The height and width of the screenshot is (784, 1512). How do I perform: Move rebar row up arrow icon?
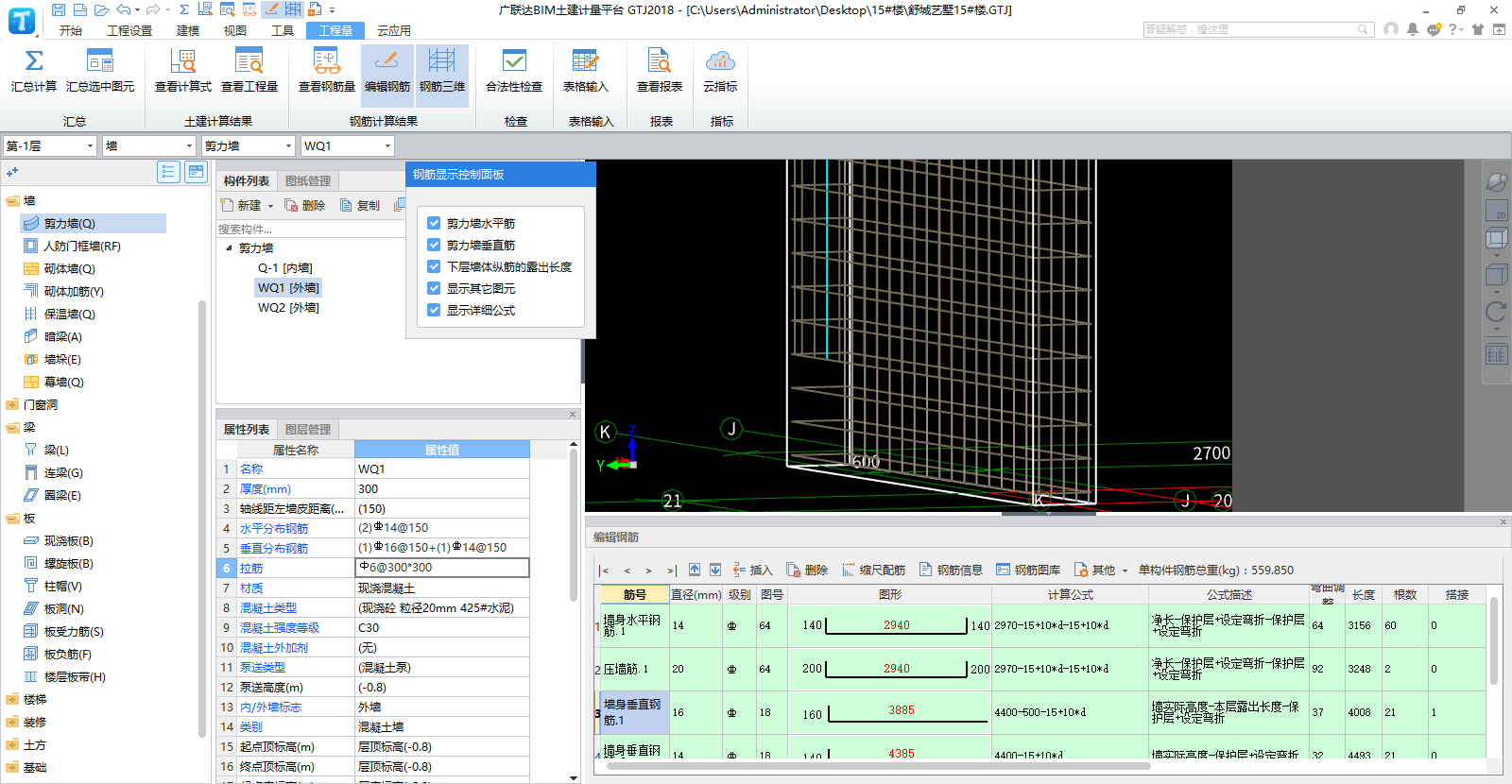[x=695, y=570]
